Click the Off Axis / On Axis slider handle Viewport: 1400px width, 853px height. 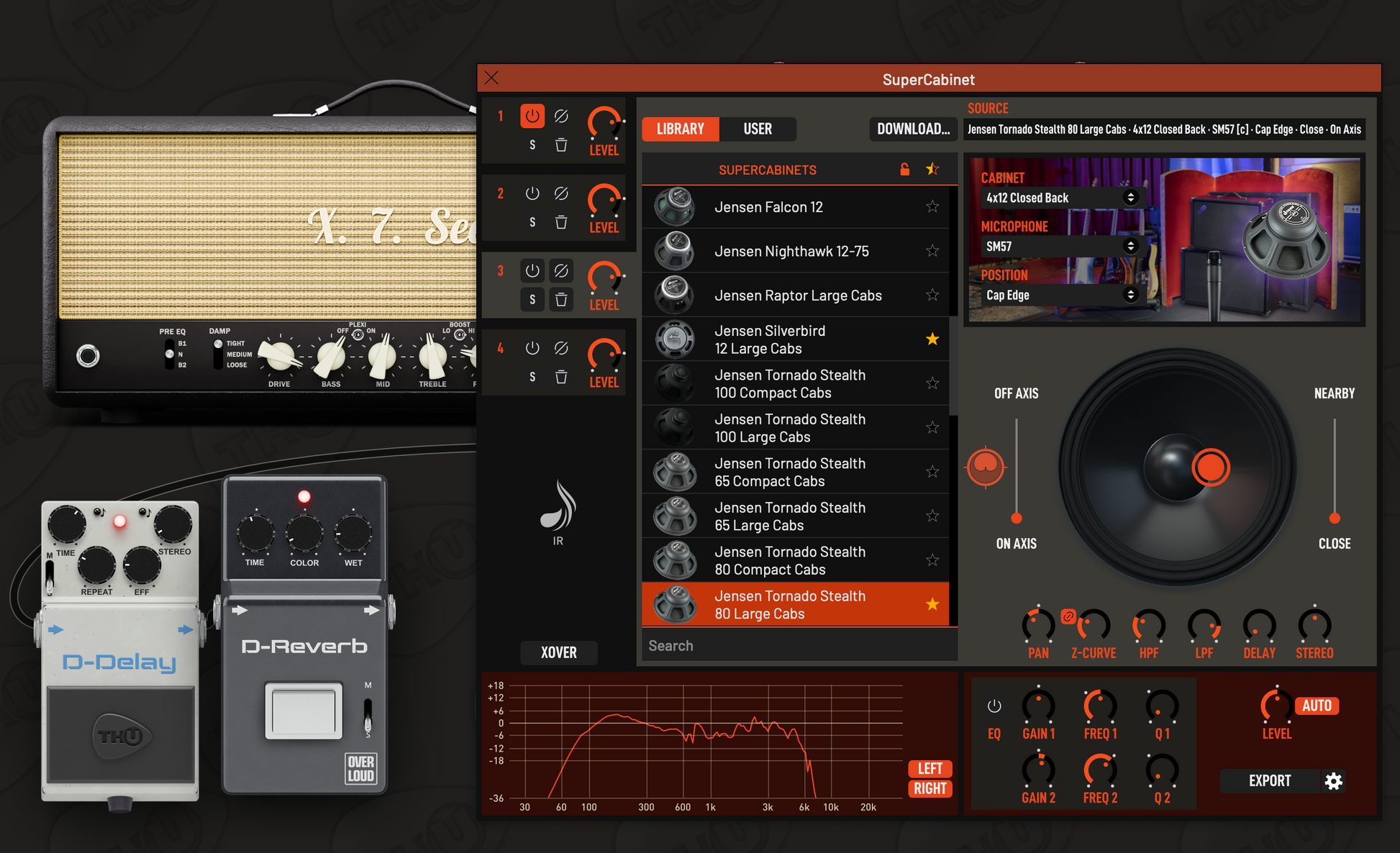(1016, 518)
